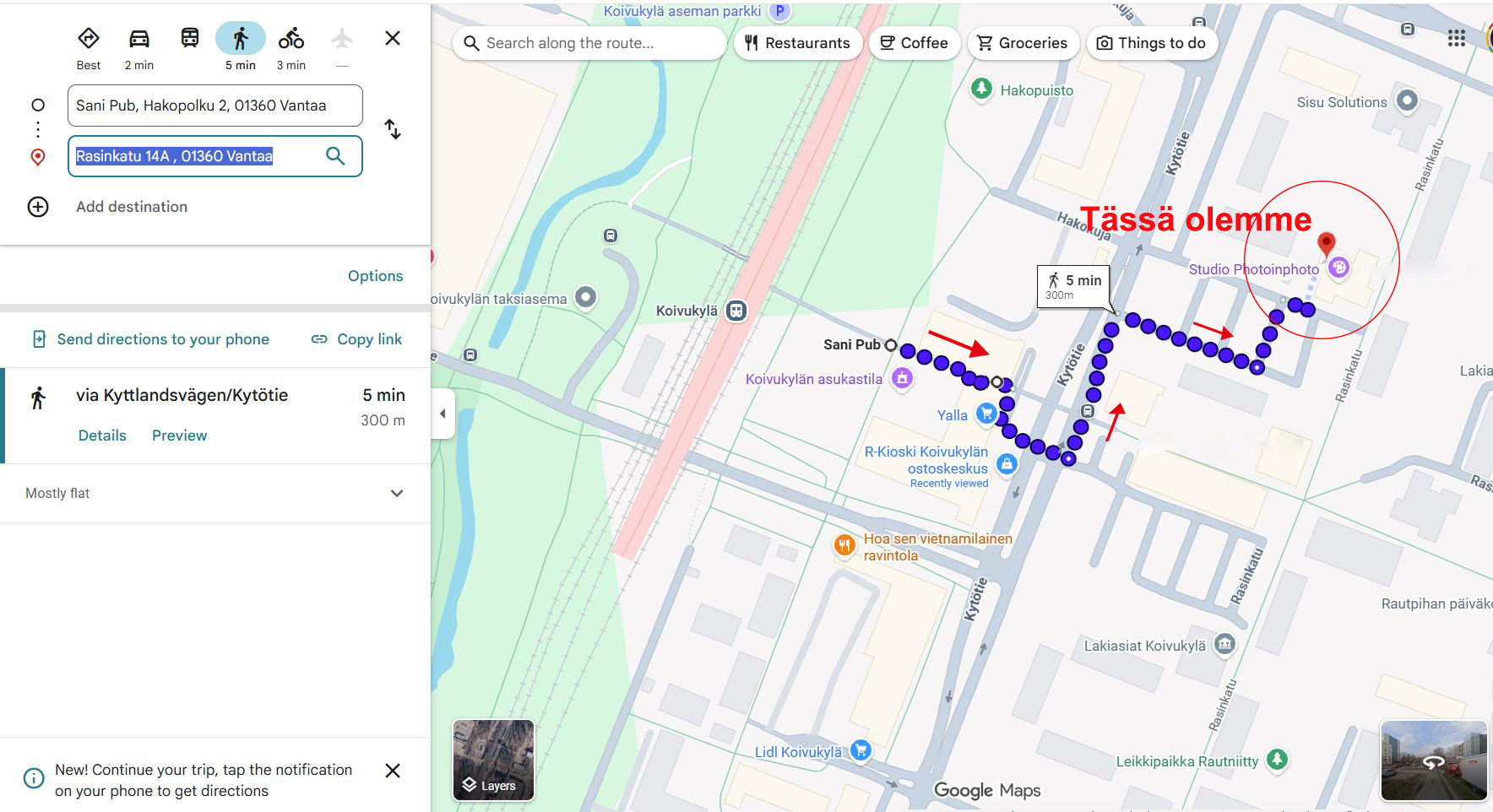Click the Leikkipaikka Rautniitty park marker
Viewport: 1493px width, 812px height.
(1278, 760)
